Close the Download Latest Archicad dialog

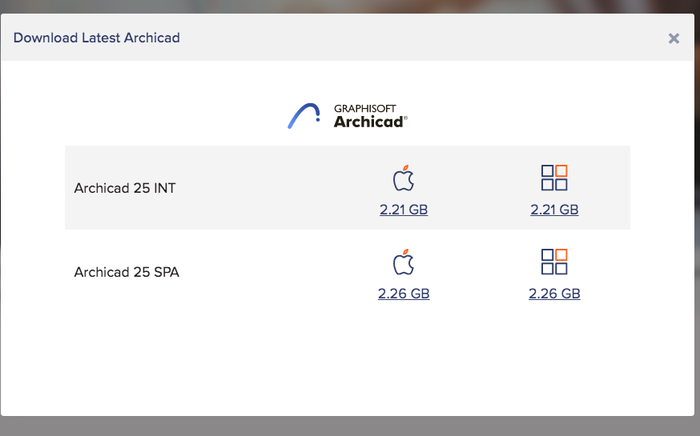click(x=674, y=38)
